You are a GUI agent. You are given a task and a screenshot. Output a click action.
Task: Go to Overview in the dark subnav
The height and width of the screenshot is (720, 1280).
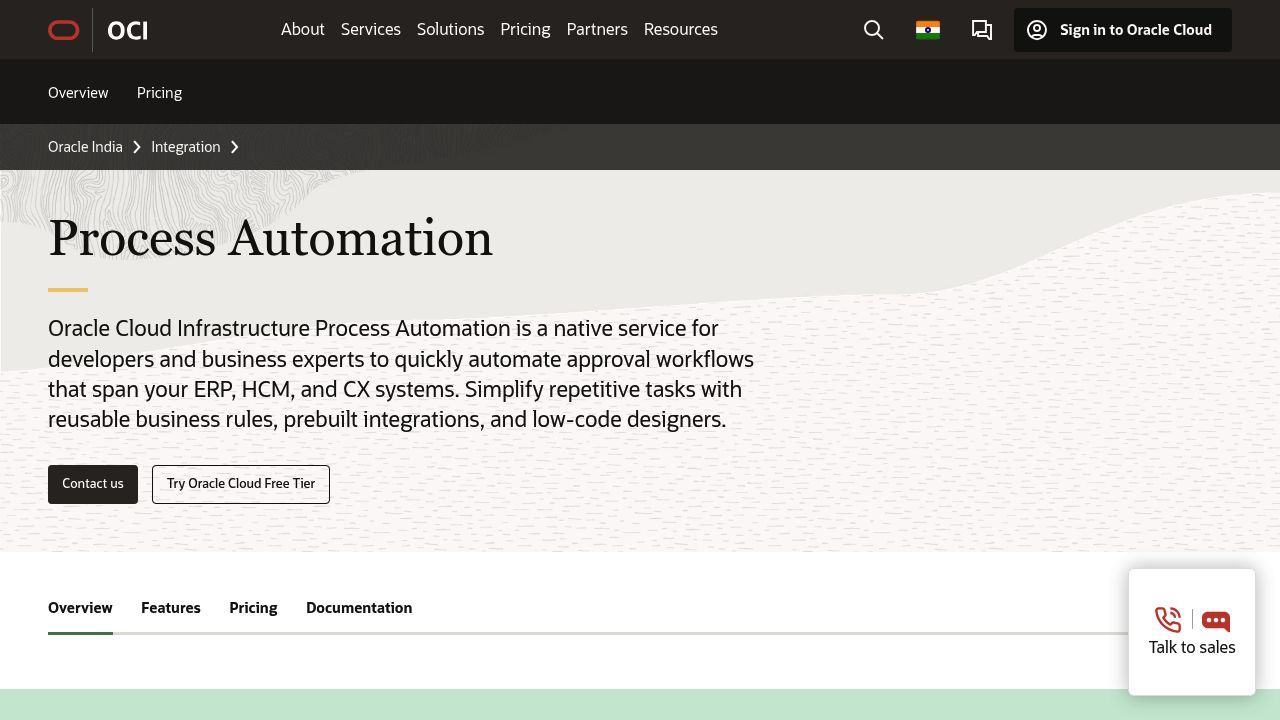pos(78,92)
